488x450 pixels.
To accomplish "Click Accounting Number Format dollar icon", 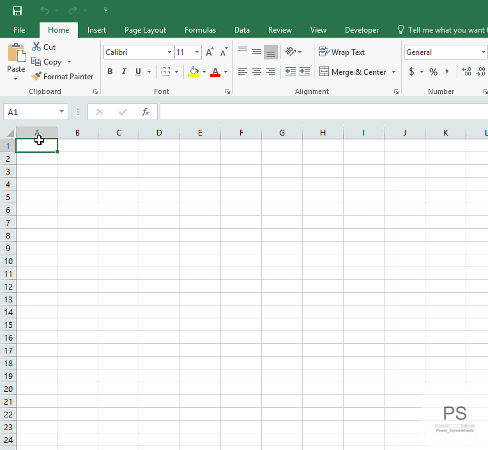I will pos(412,71).
